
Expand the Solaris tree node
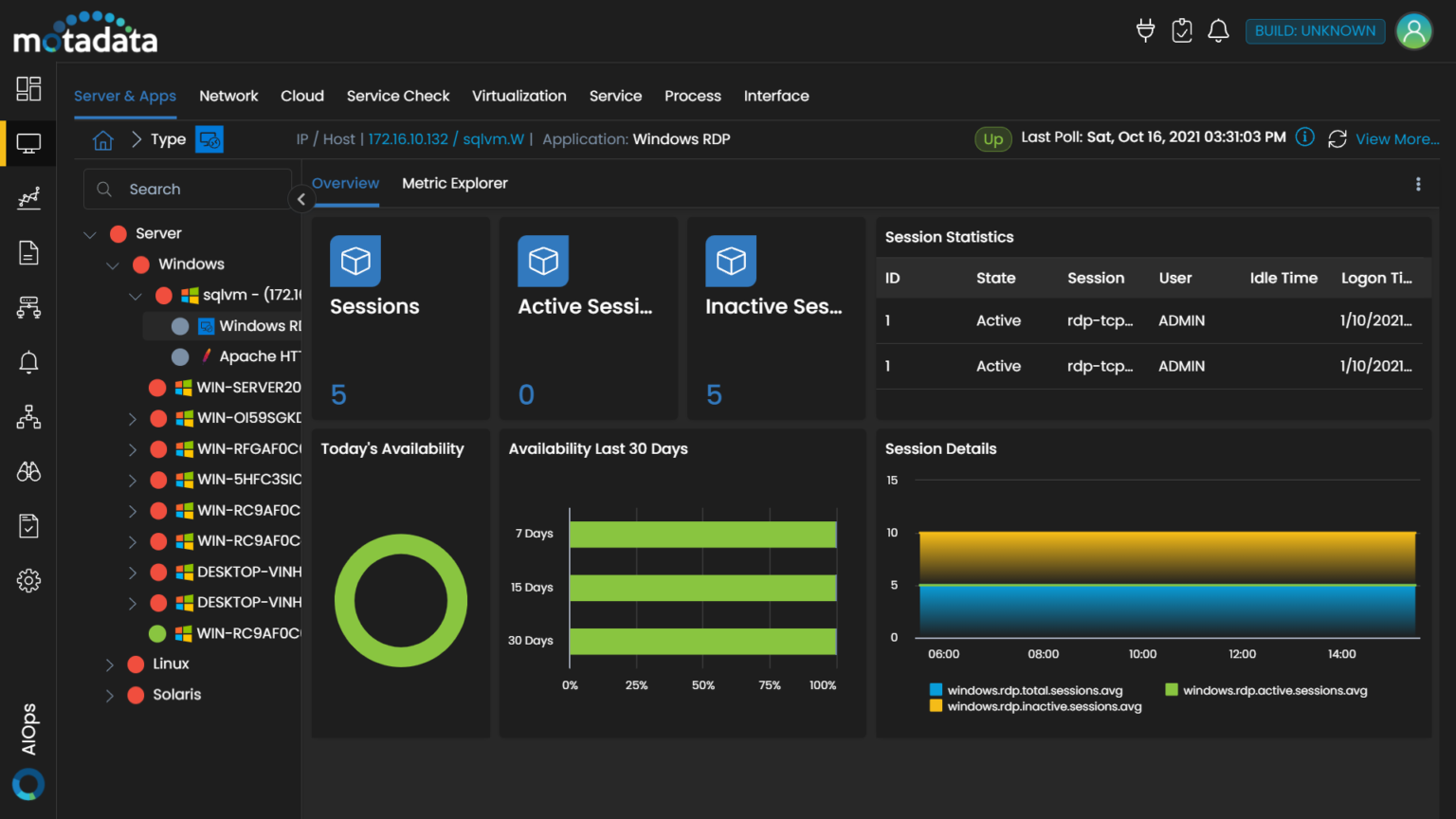[x=110, y=695]
